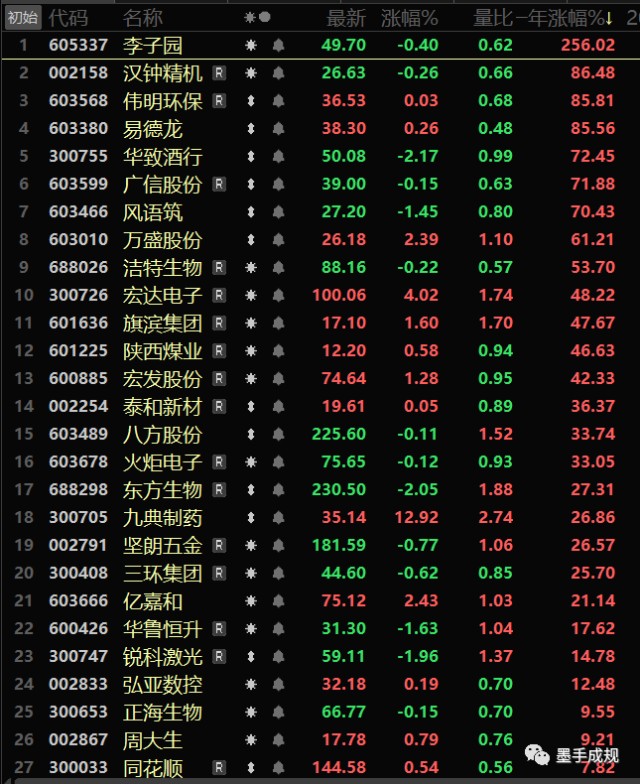
Task: Select the 万盛股份 stock name
Action: (163, 240)
